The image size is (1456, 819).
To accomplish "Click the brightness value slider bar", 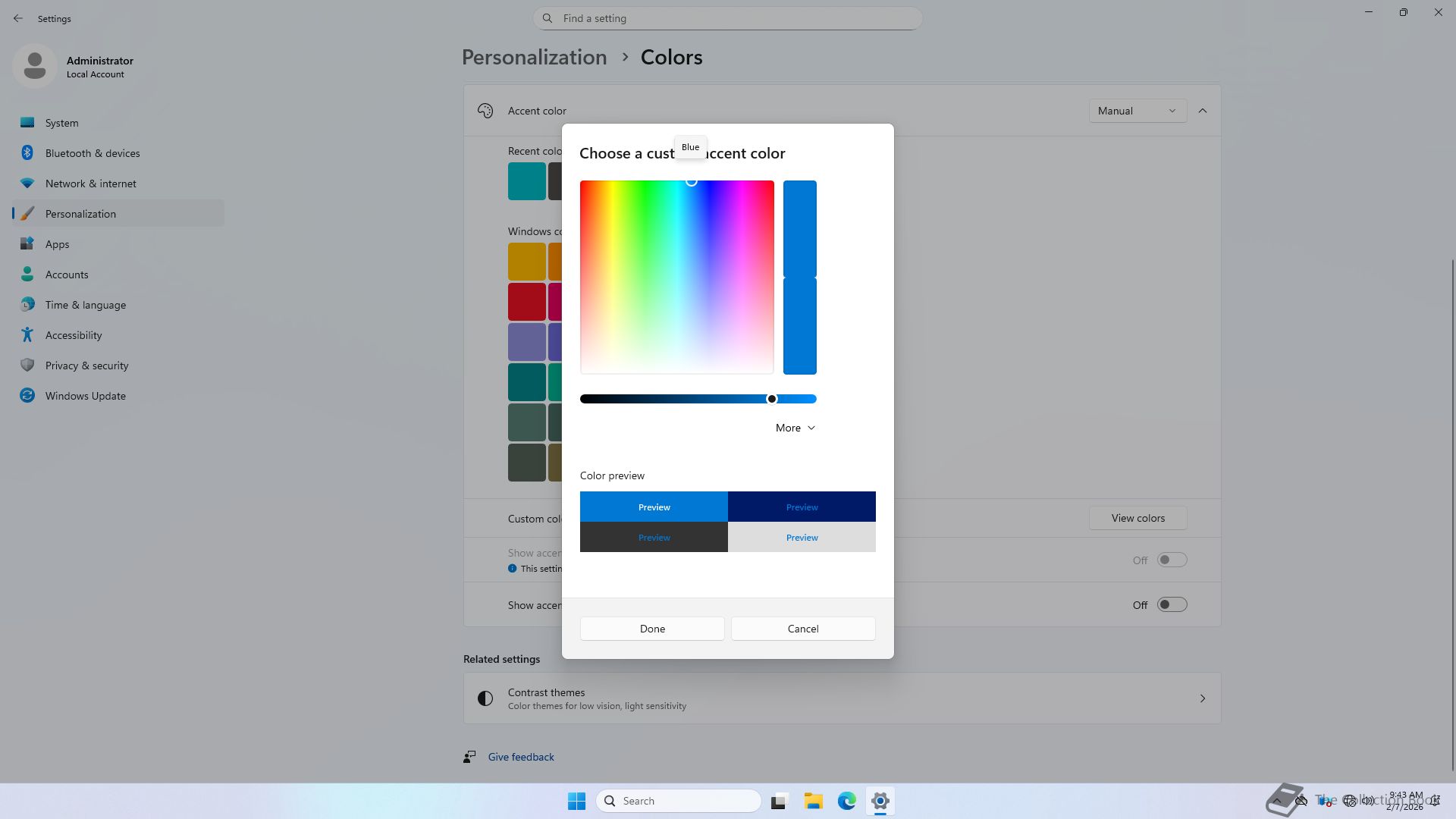I will 675,399.
